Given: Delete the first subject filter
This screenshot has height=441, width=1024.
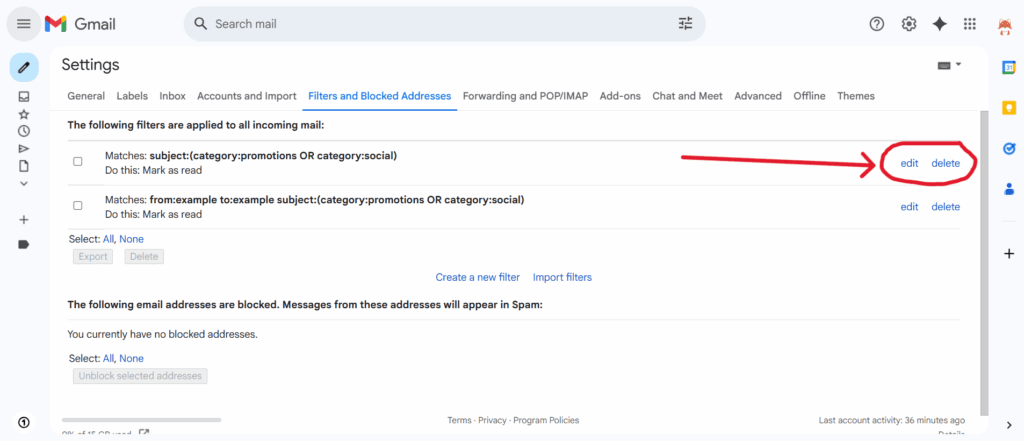Looking at the screenshot, I should point(946,163).
